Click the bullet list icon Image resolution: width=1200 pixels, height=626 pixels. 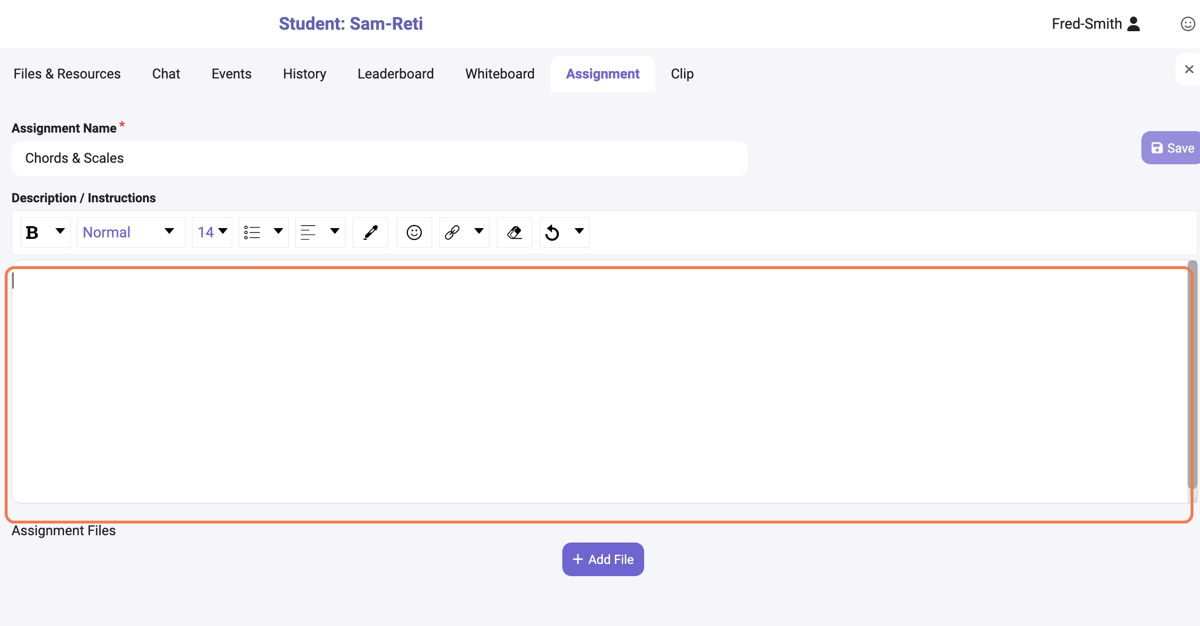coord(252,232)
